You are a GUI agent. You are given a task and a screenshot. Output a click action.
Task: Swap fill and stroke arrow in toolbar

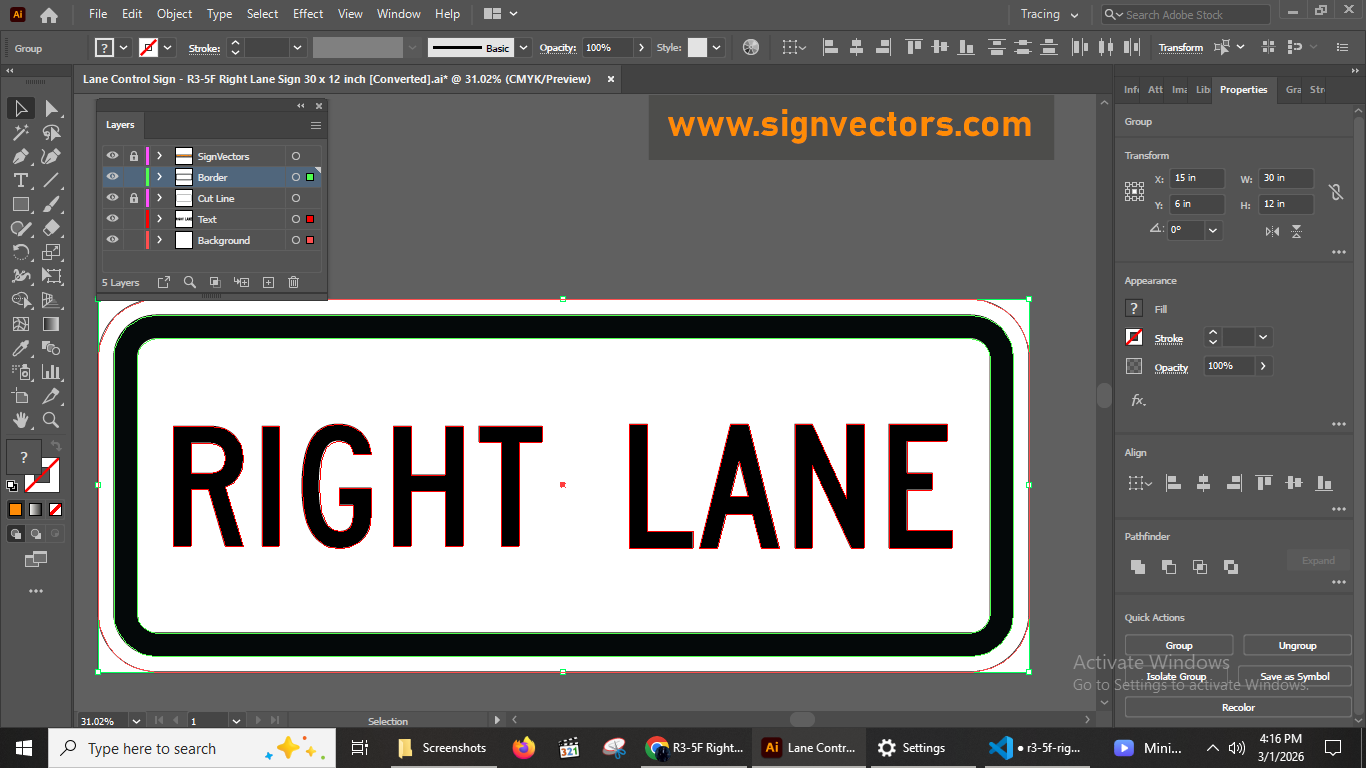(x=56, y=446)
